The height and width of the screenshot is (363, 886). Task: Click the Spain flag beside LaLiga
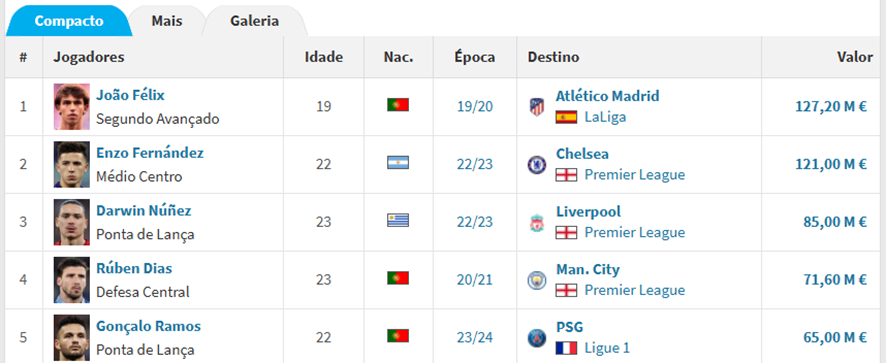point(566,118)
